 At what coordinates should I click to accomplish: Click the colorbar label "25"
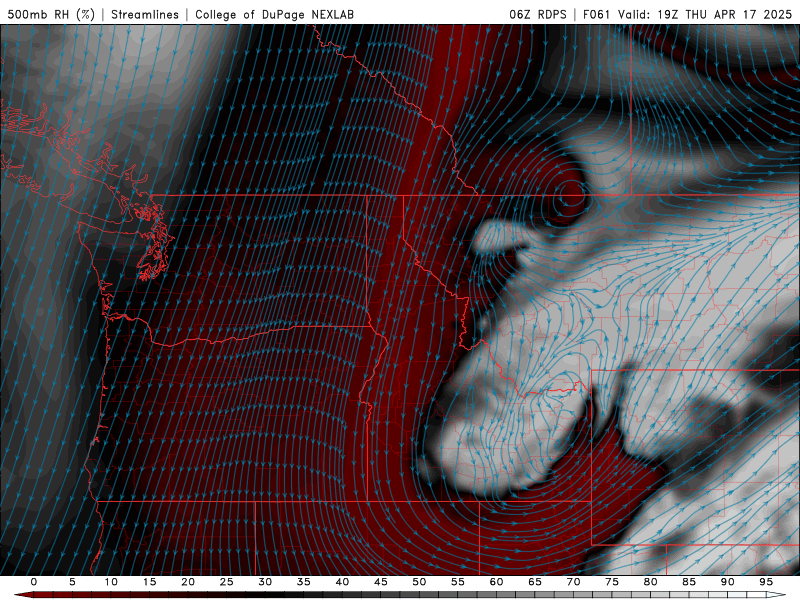pos(227,582)
